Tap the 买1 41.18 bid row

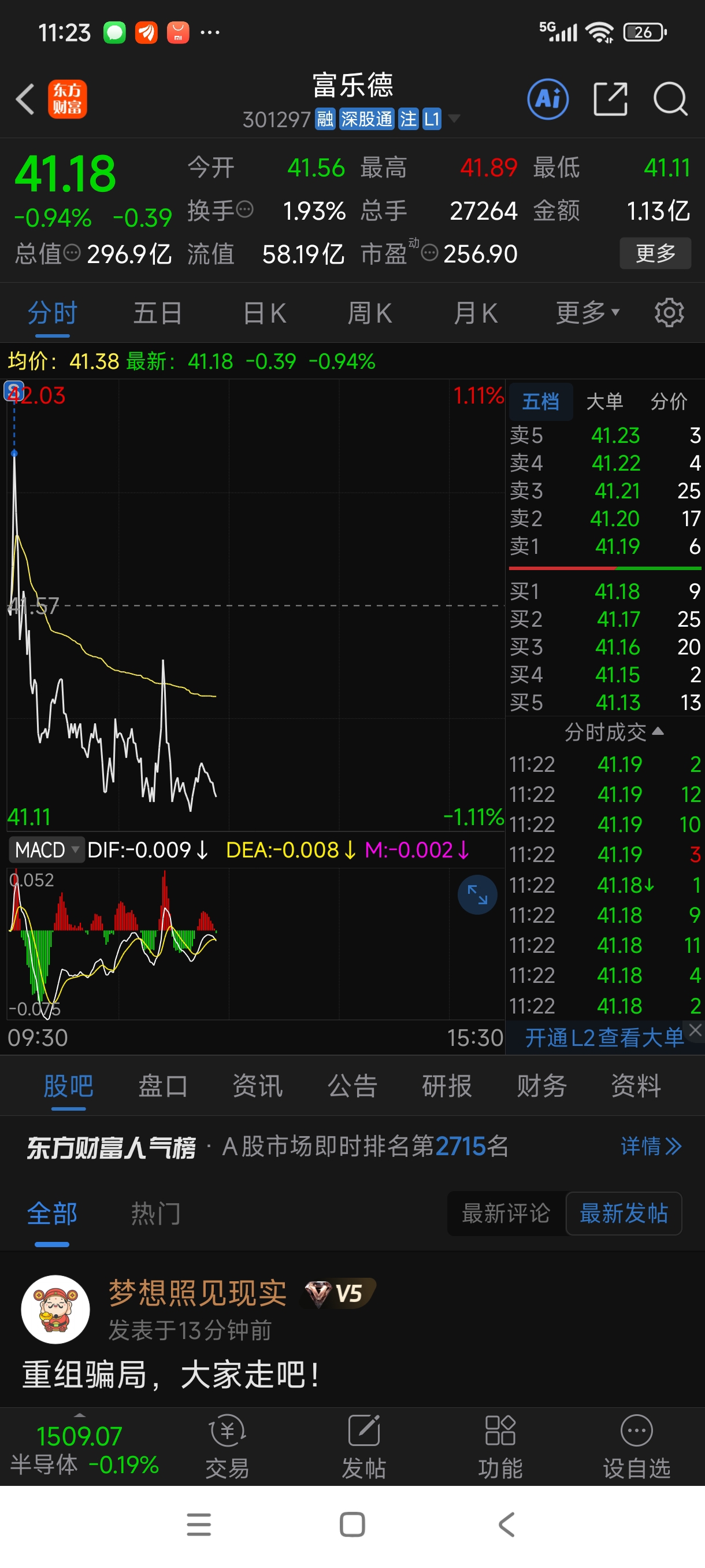pos(605,590)
